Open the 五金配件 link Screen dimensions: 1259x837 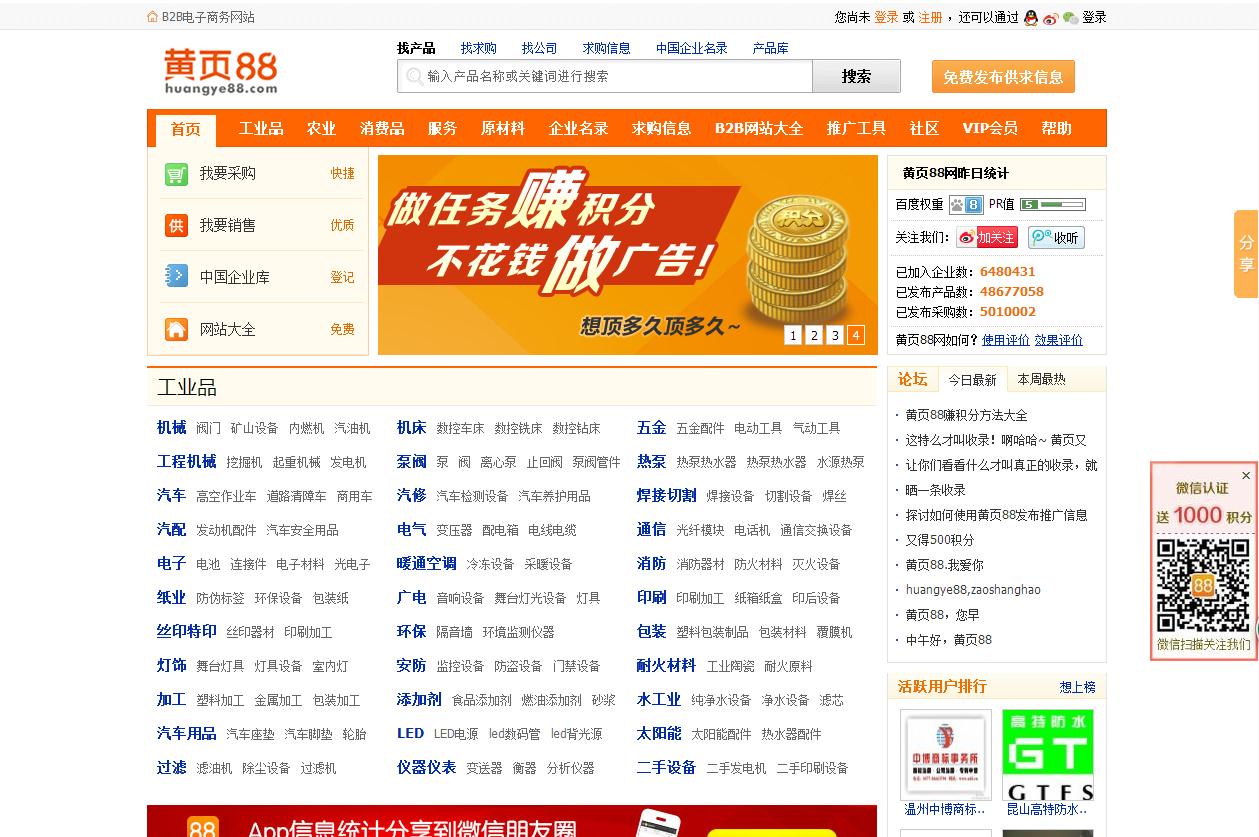[700, 428]
